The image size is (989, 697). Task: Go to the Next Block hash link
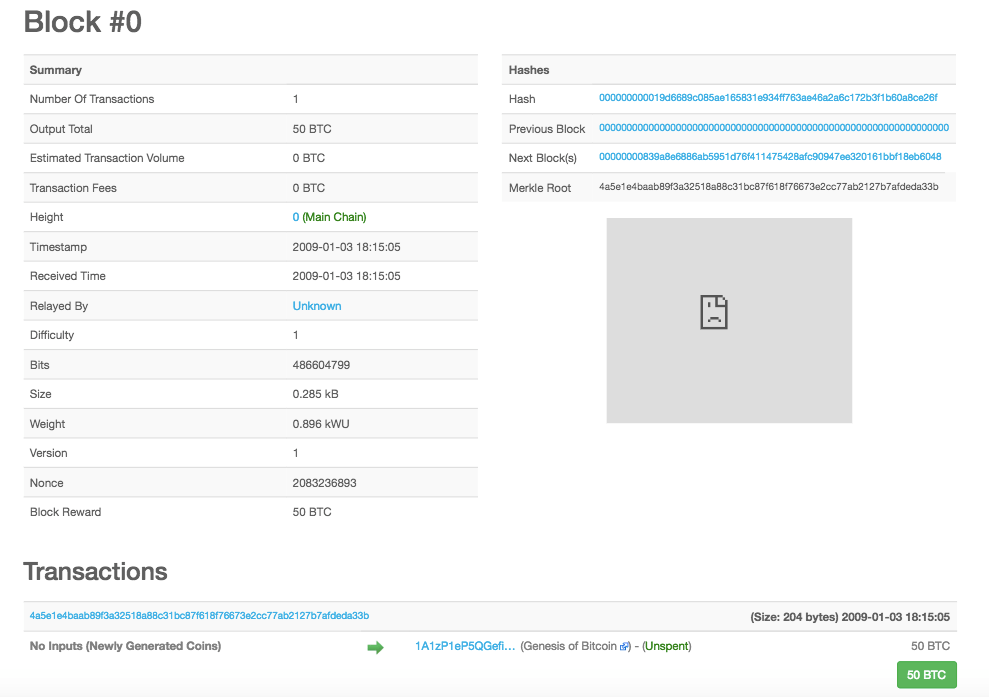(x=770, y=157)
